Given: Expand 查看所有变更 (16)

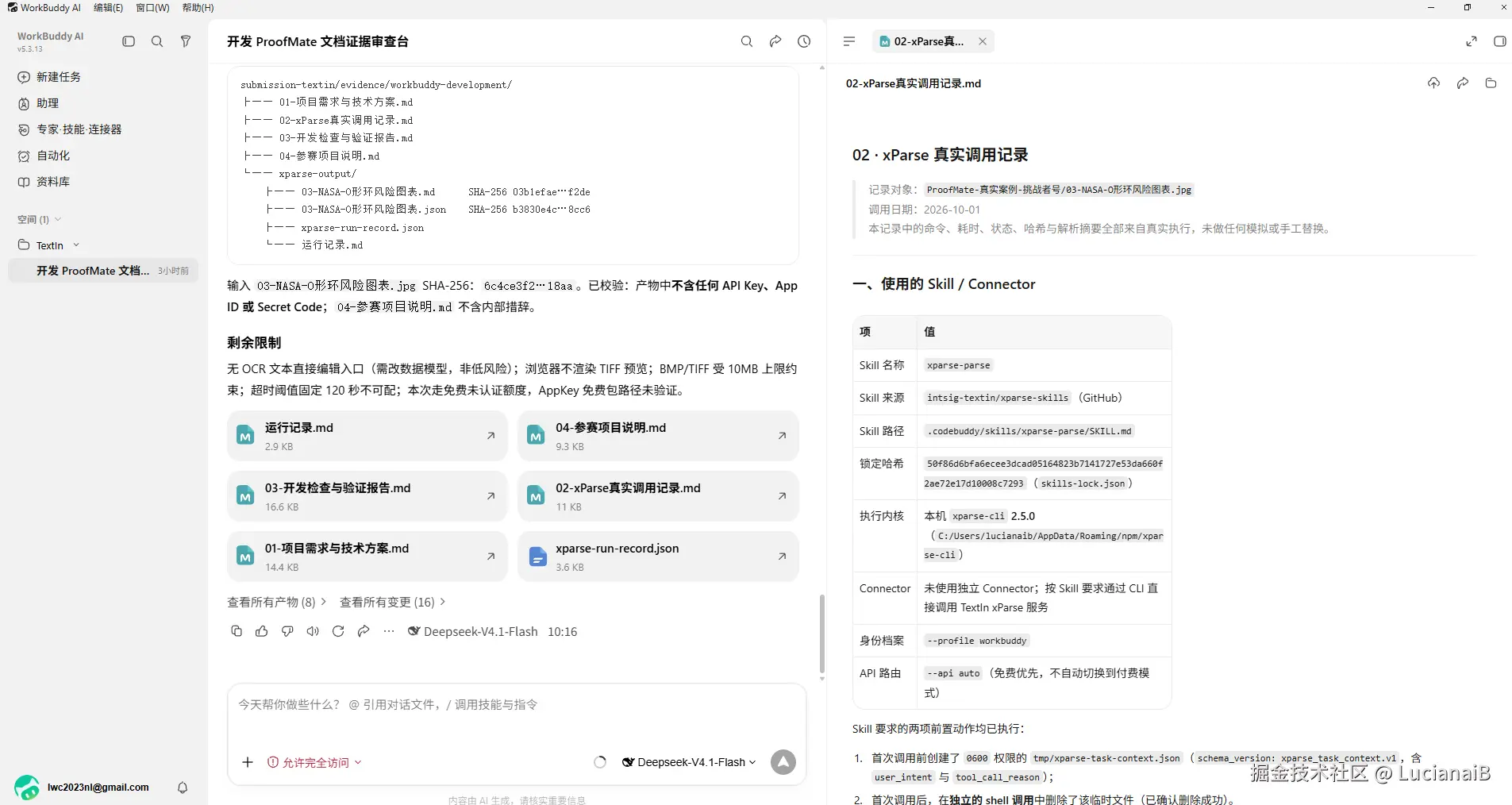Looking at the screenshot, I should tap(393, 603).
